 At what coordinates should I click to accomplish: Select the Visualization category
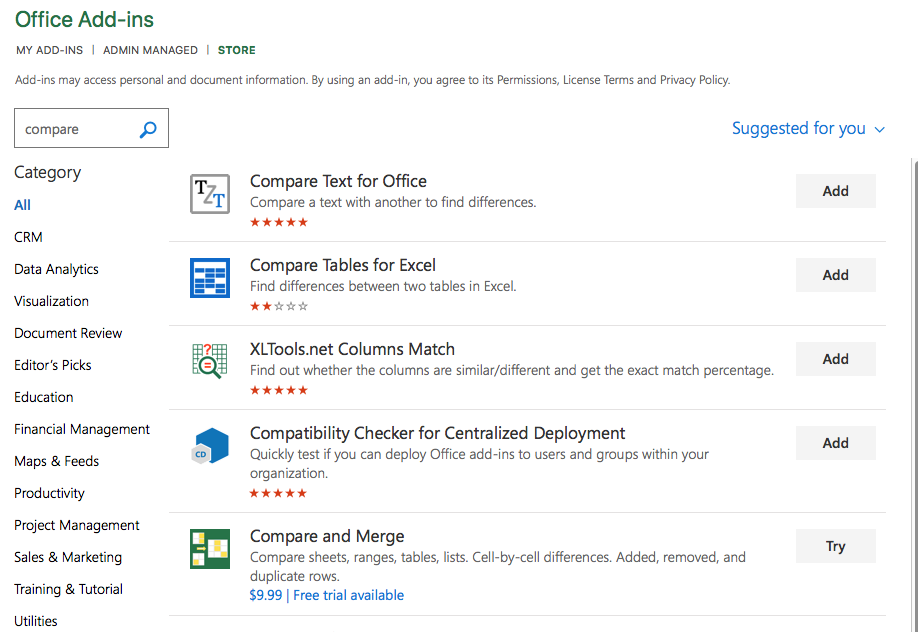(52, 301)
